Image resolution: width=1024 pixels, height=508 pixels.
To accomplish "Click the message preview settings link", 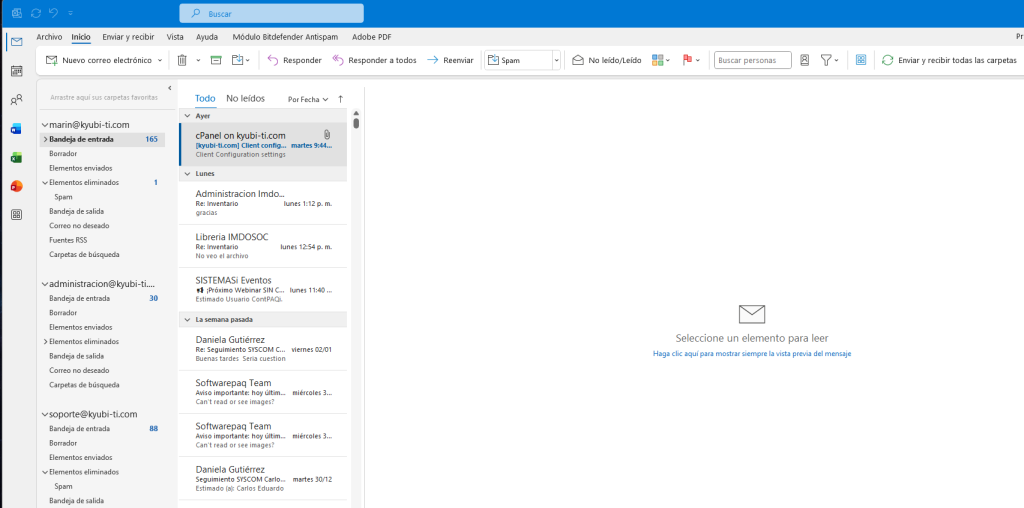I will click(x=751, y=353).
